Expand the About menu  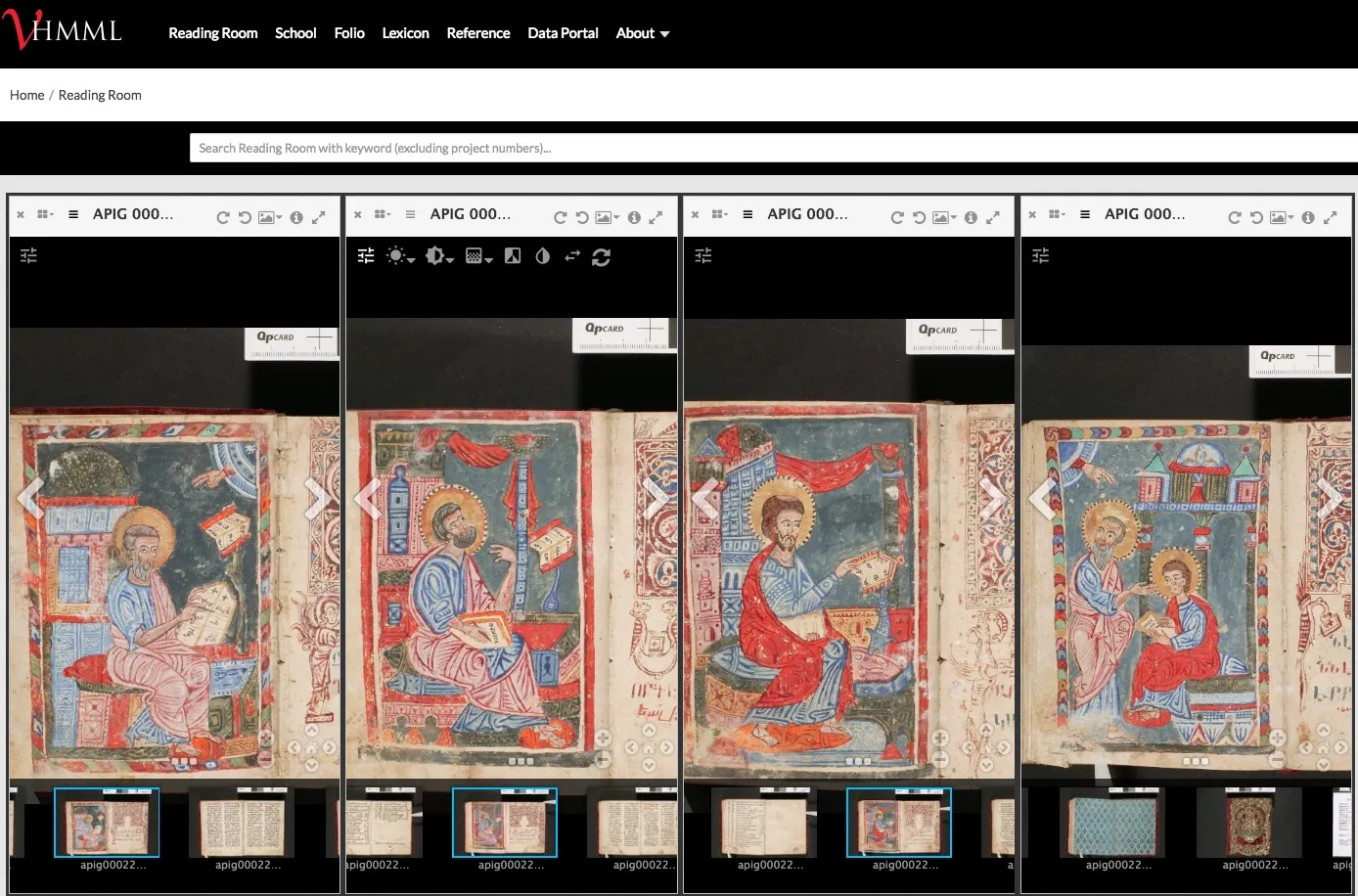pyautogui.click(x=643, y=33)
